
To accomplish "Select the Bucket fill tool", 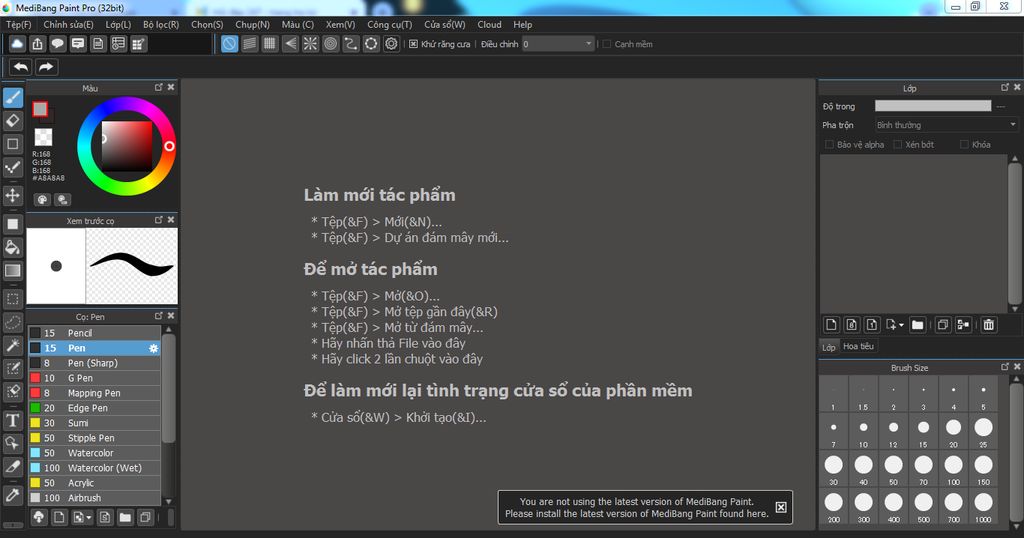I will pos(12,247).
